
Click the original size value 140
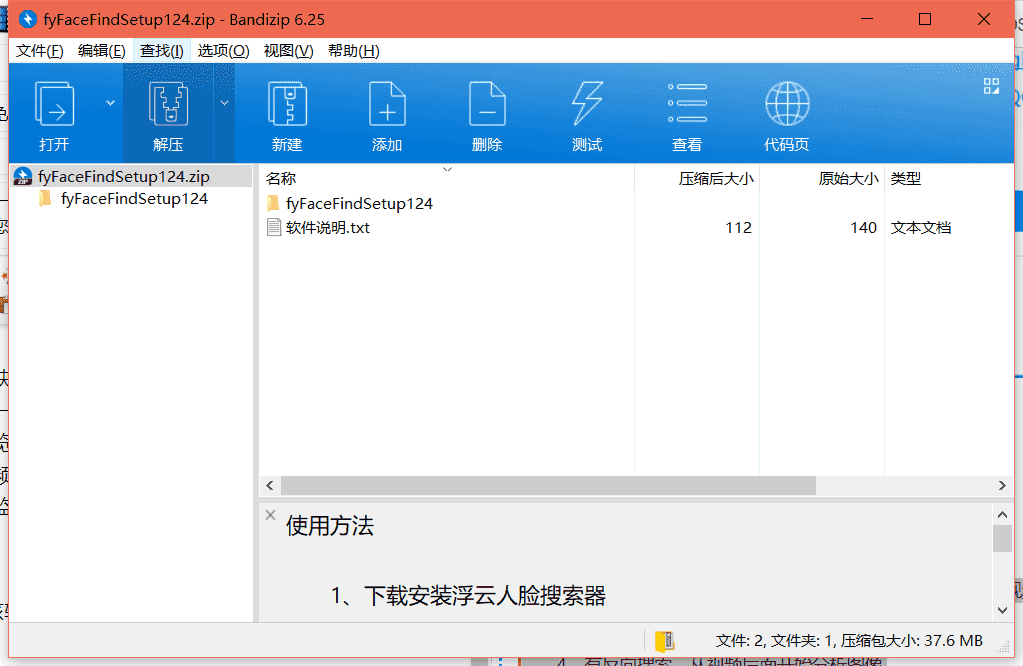[x=863, y=228]
